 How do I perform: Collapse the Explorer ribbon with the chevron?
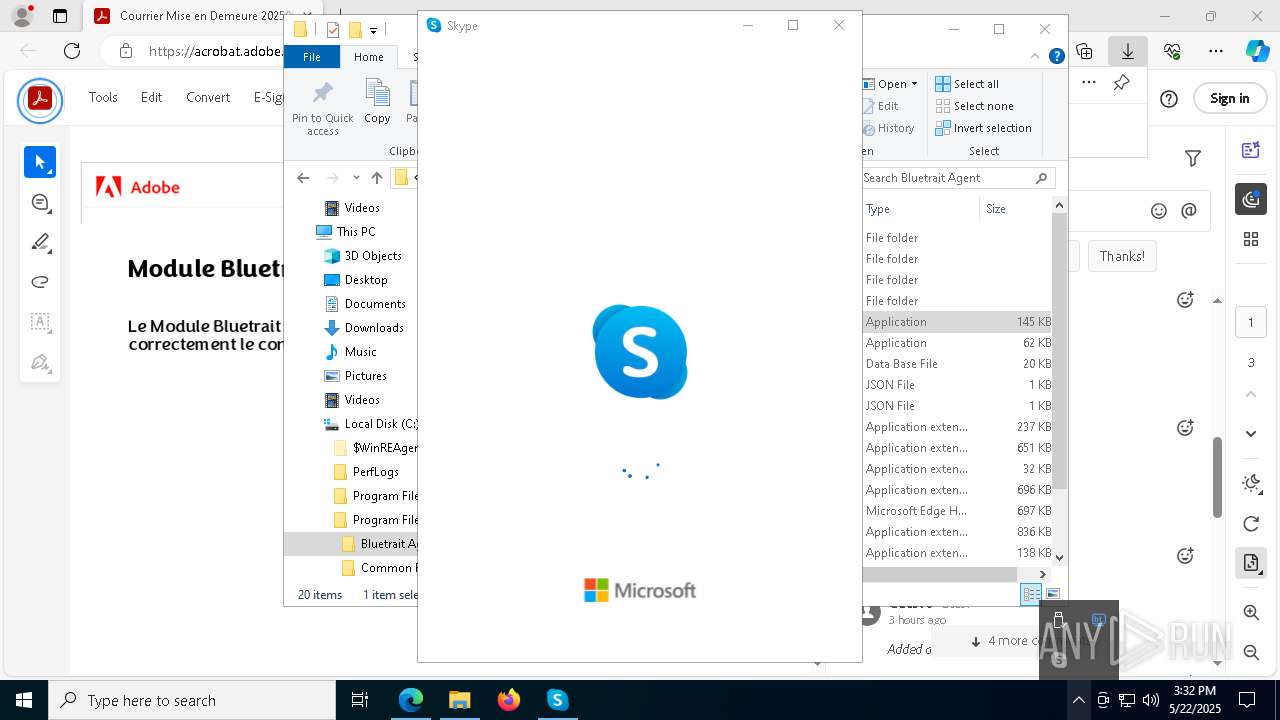pos(1037,57)
